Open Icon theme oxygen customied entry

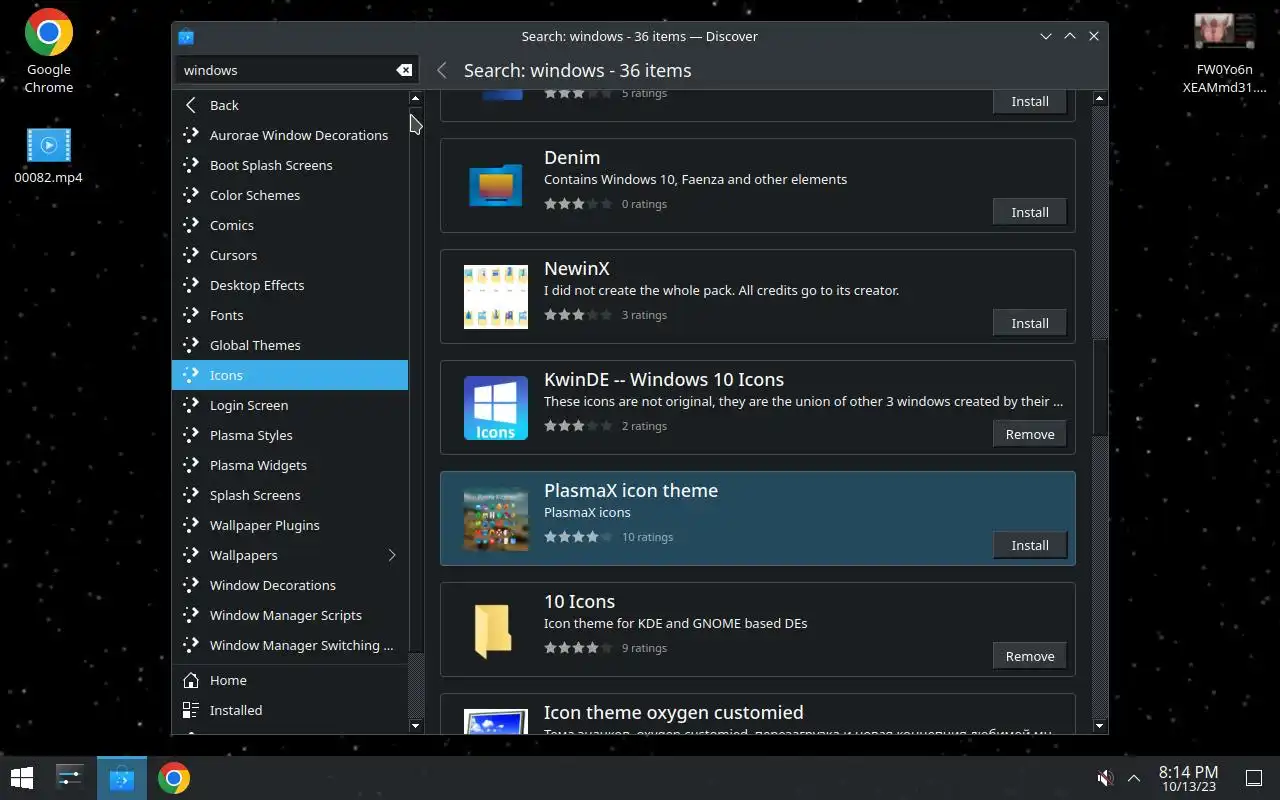pos(758,715)
